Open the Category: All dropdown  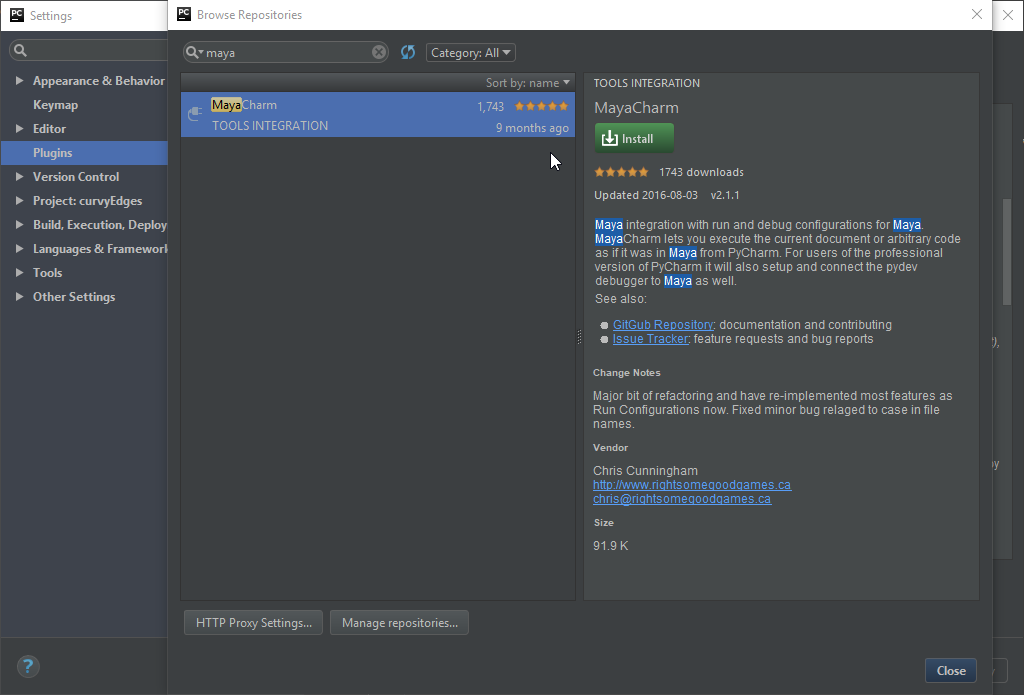470,51
